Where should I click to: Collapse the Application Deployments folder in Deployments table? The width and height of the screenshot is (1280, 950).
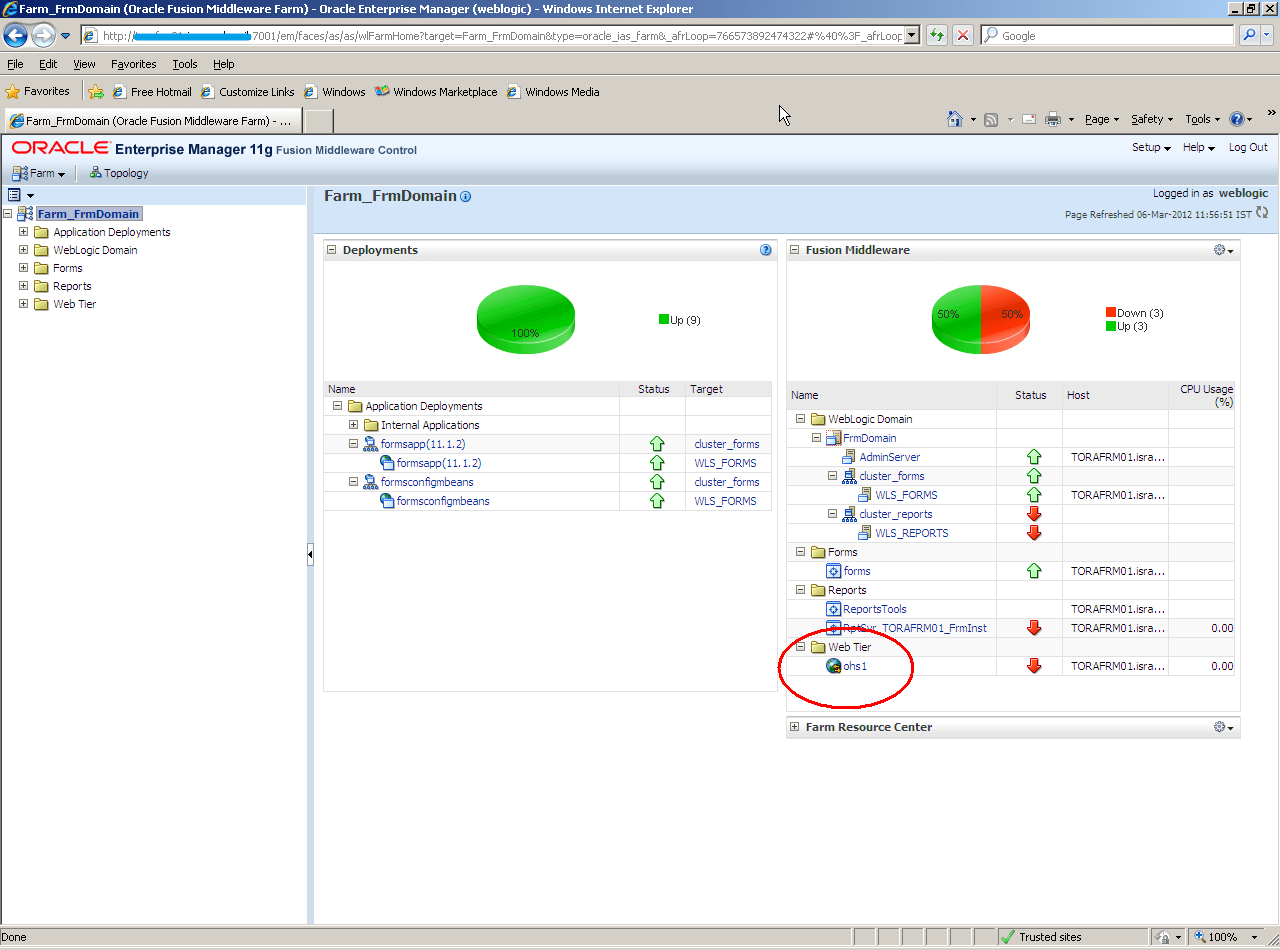(337, 406)
